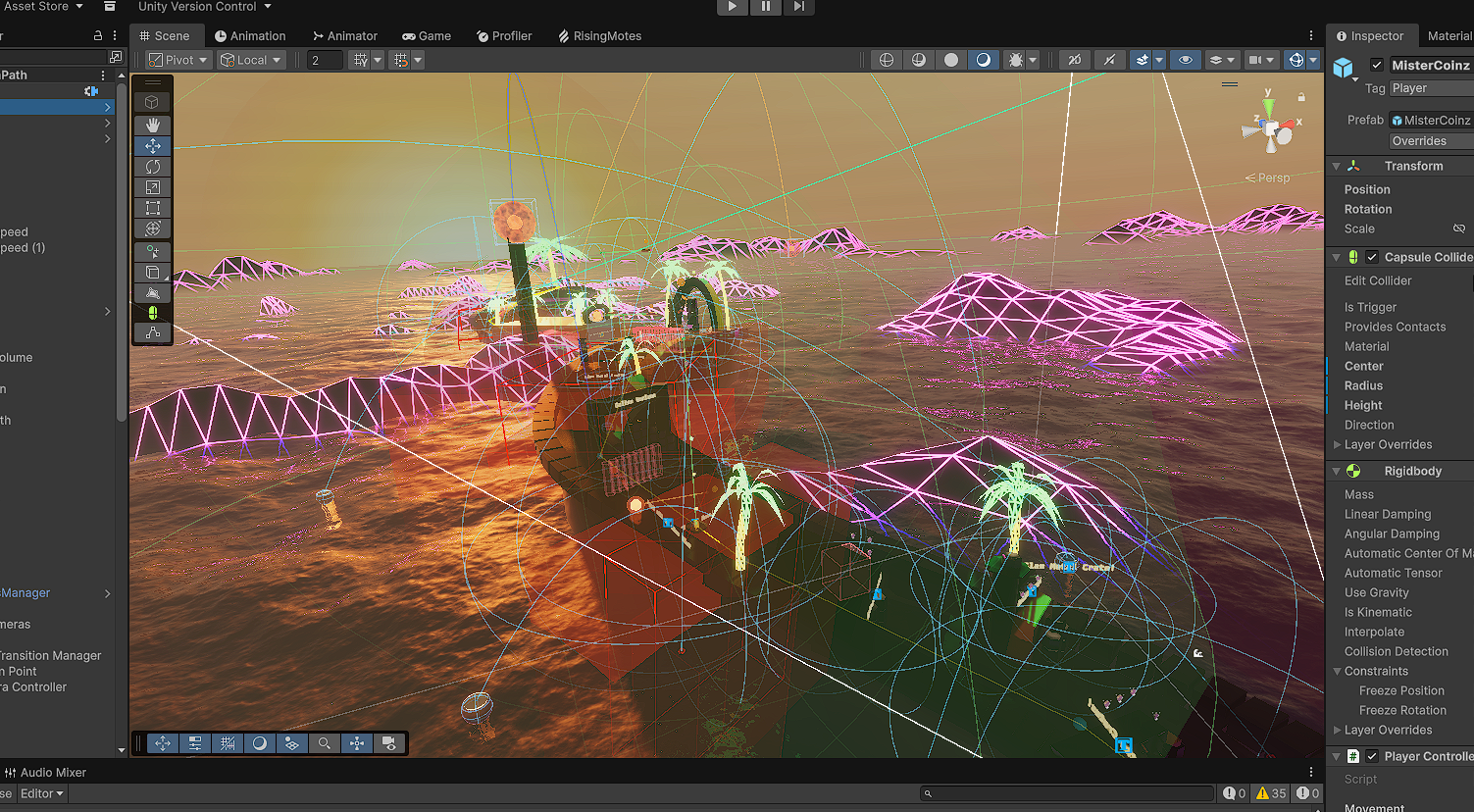The width and height of the screenshot is (1474, 812).
Task: Toggle scene visibility eye icon
Action: [x=1186, y=60]
